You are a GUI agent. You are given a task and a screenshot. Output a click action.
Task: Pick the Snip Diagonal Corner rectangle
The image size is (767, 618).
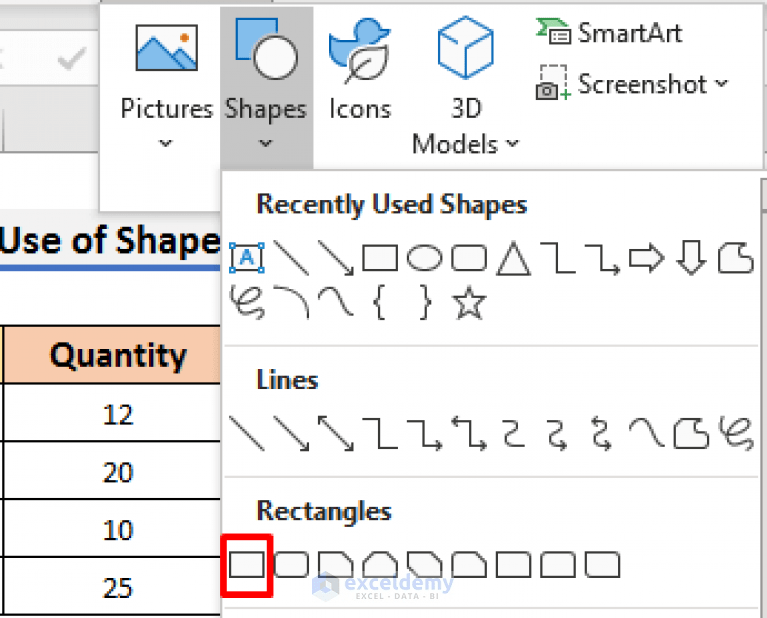(425, 565)
